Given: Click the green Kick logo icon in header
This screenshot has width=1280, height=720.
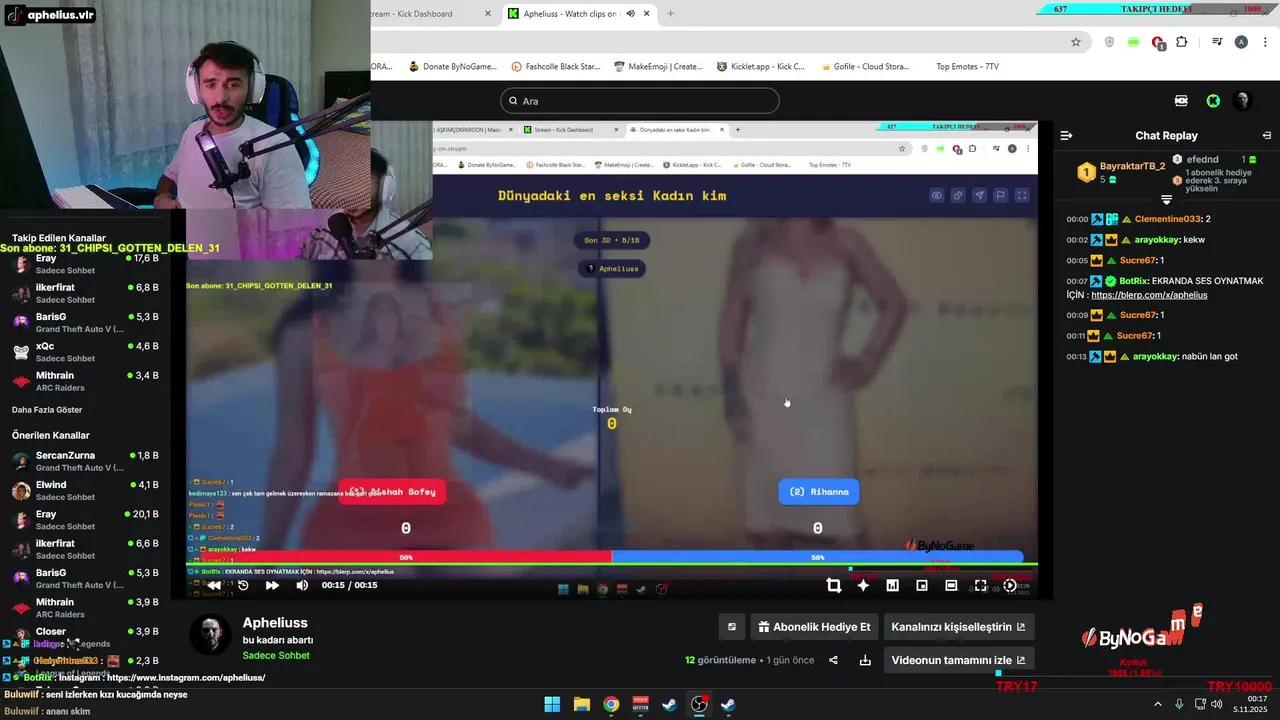Looking at the screenshot, I should pyautogui.click(x=1213, y=101).
